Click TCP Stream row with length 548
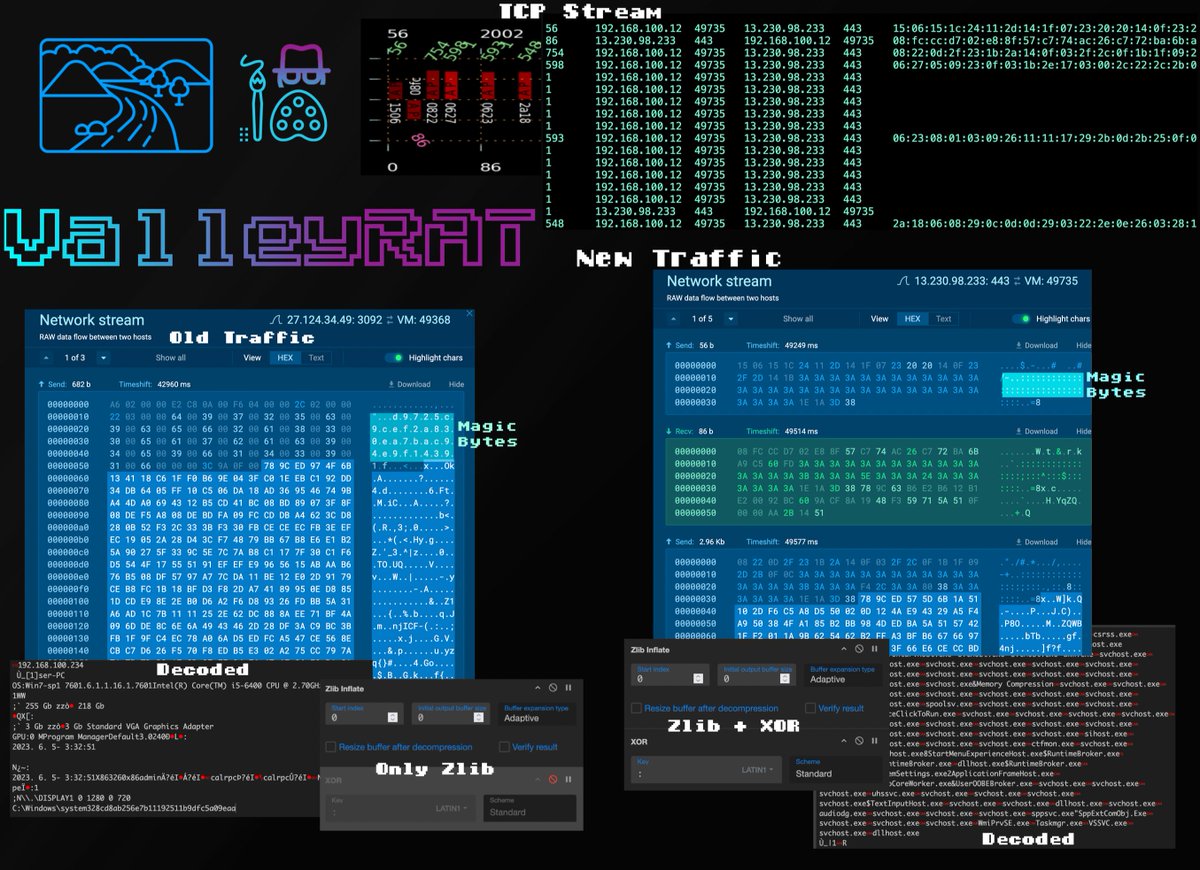1200x870 pixels. [x=870, y=223]
